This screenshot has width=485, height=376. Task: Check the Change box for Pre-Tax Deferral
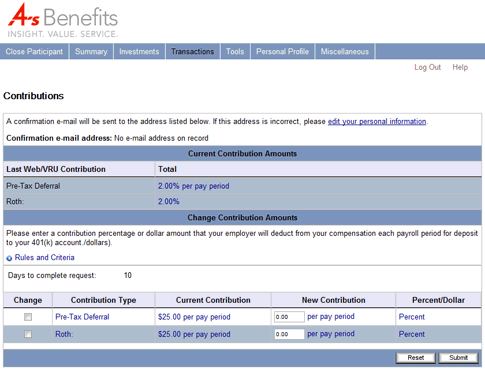pos(28,317)
